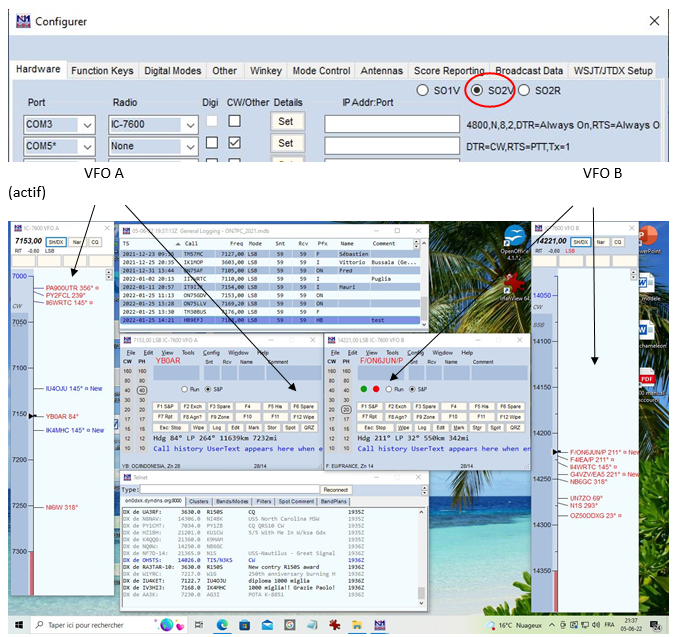The height and width of the screenshot is (637, 676).
Task: Open the Filters tab in Telnet window
Action: 263,501
